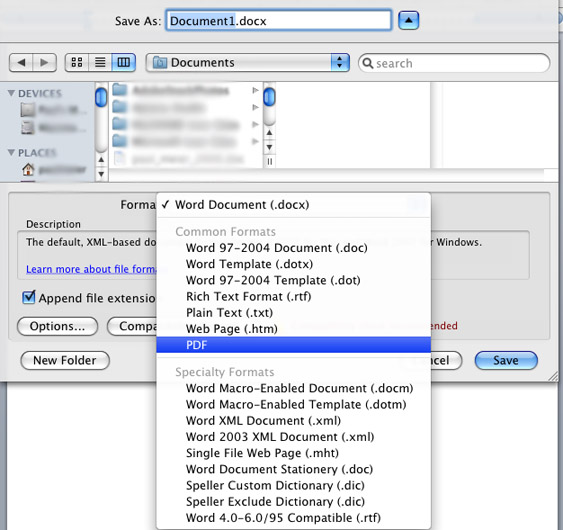Choose Rich Text Format (.rtf)
This screenshot has width=563, height=530.
point(293,296)
